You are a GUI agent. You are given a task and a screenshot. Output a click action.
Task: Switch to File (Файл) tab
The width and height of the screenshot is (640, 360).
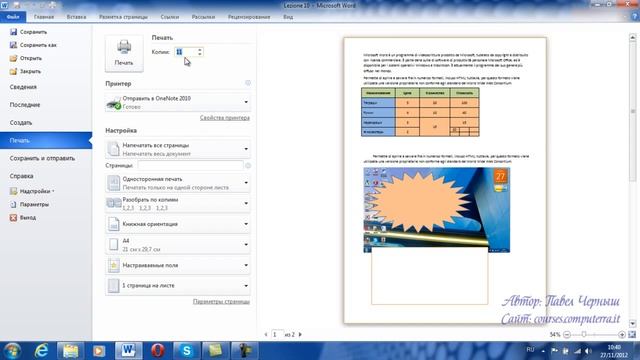point(13,17)
